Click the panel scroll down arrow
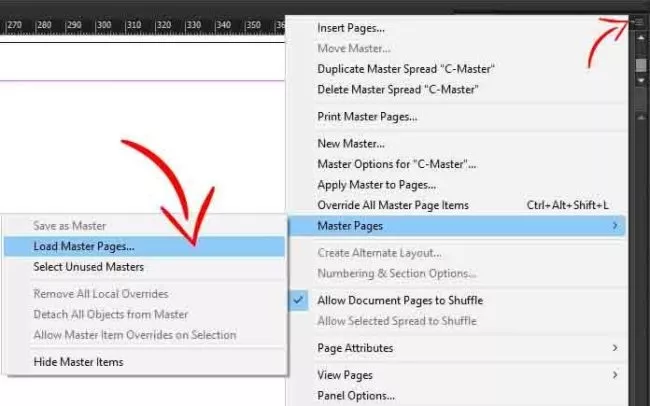650x406 pixels. [641, 80]
